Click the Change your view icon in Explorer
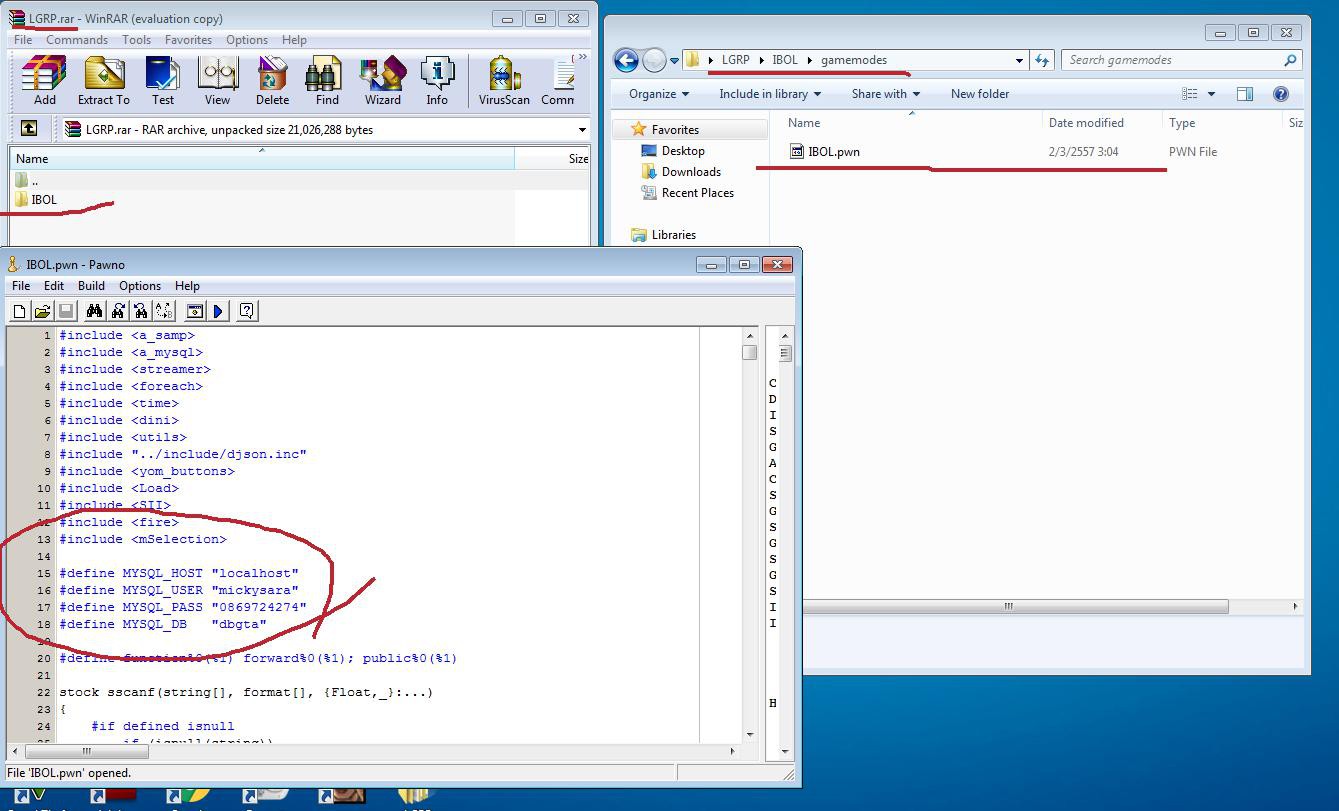Viewport: 1339px width, 811px height. 1190,94
